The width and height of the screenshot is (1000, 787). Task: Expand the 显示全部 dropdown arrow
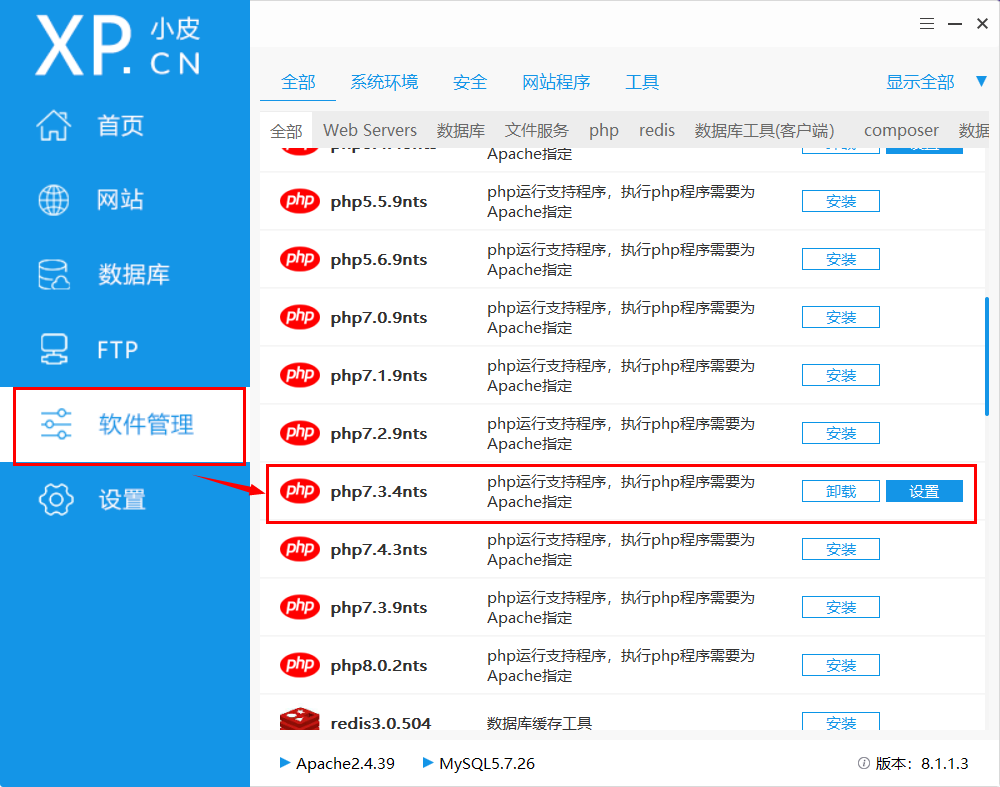982,82
